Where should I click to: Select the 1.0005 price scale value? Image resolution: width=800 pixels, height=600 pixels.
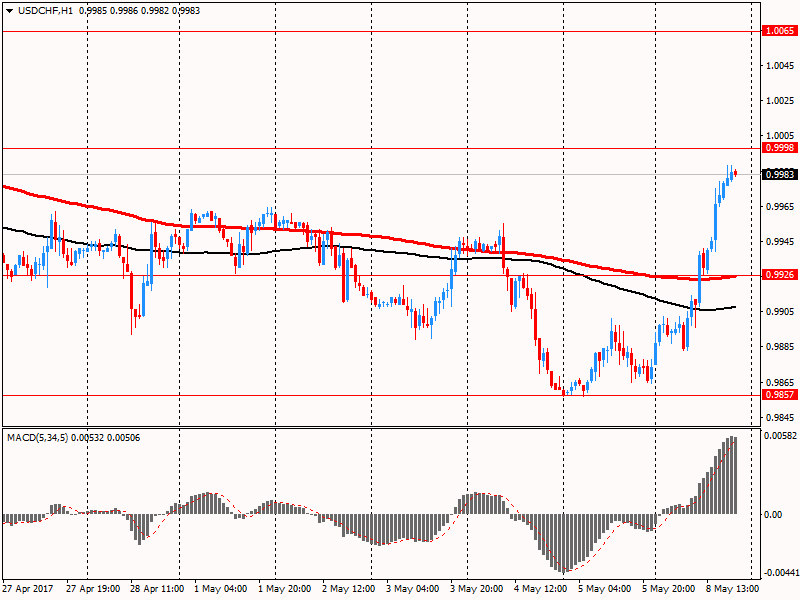(x=781, y=136)
